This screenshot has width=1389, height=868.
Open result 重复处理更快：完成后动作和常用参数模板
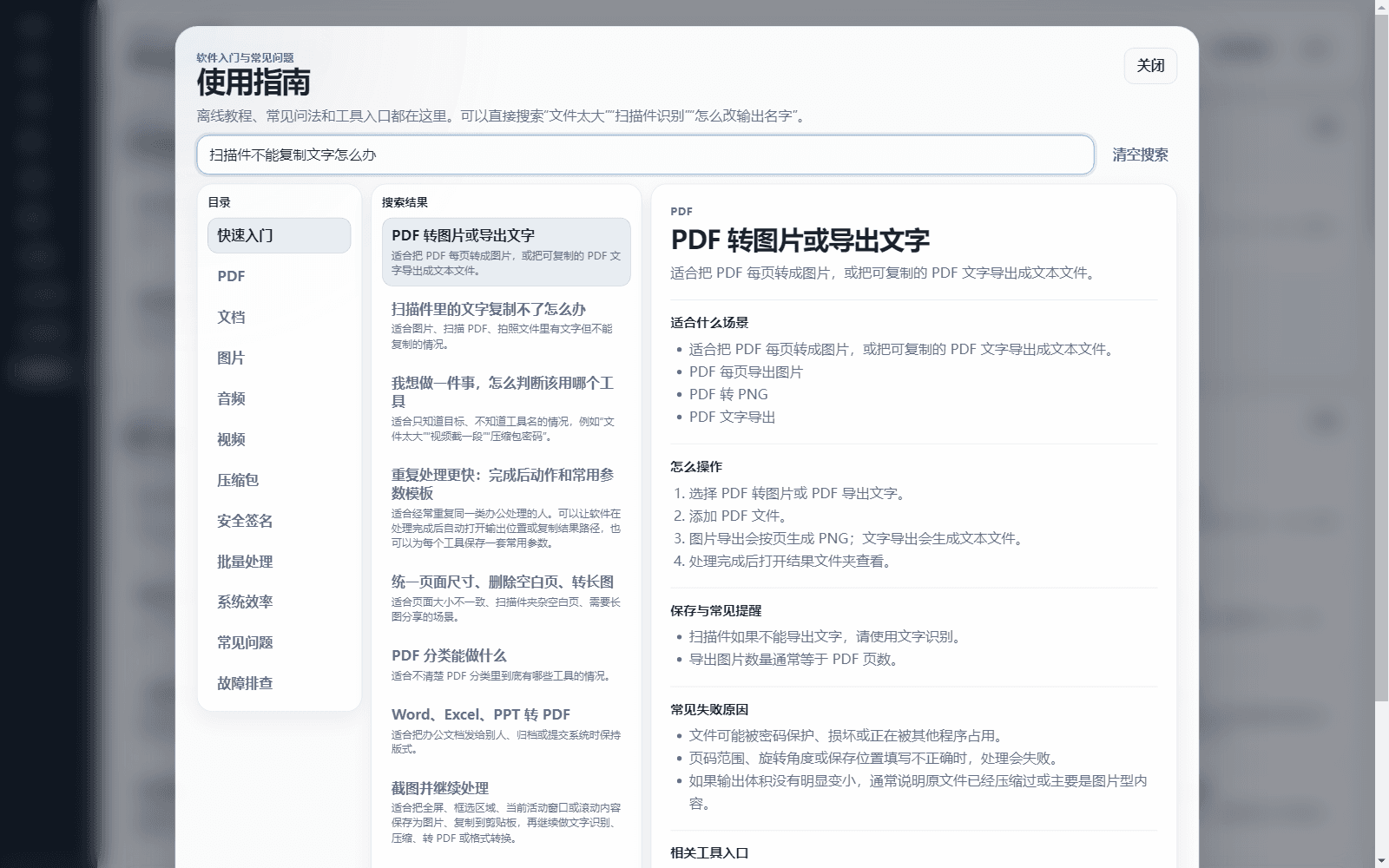(506, 508)
